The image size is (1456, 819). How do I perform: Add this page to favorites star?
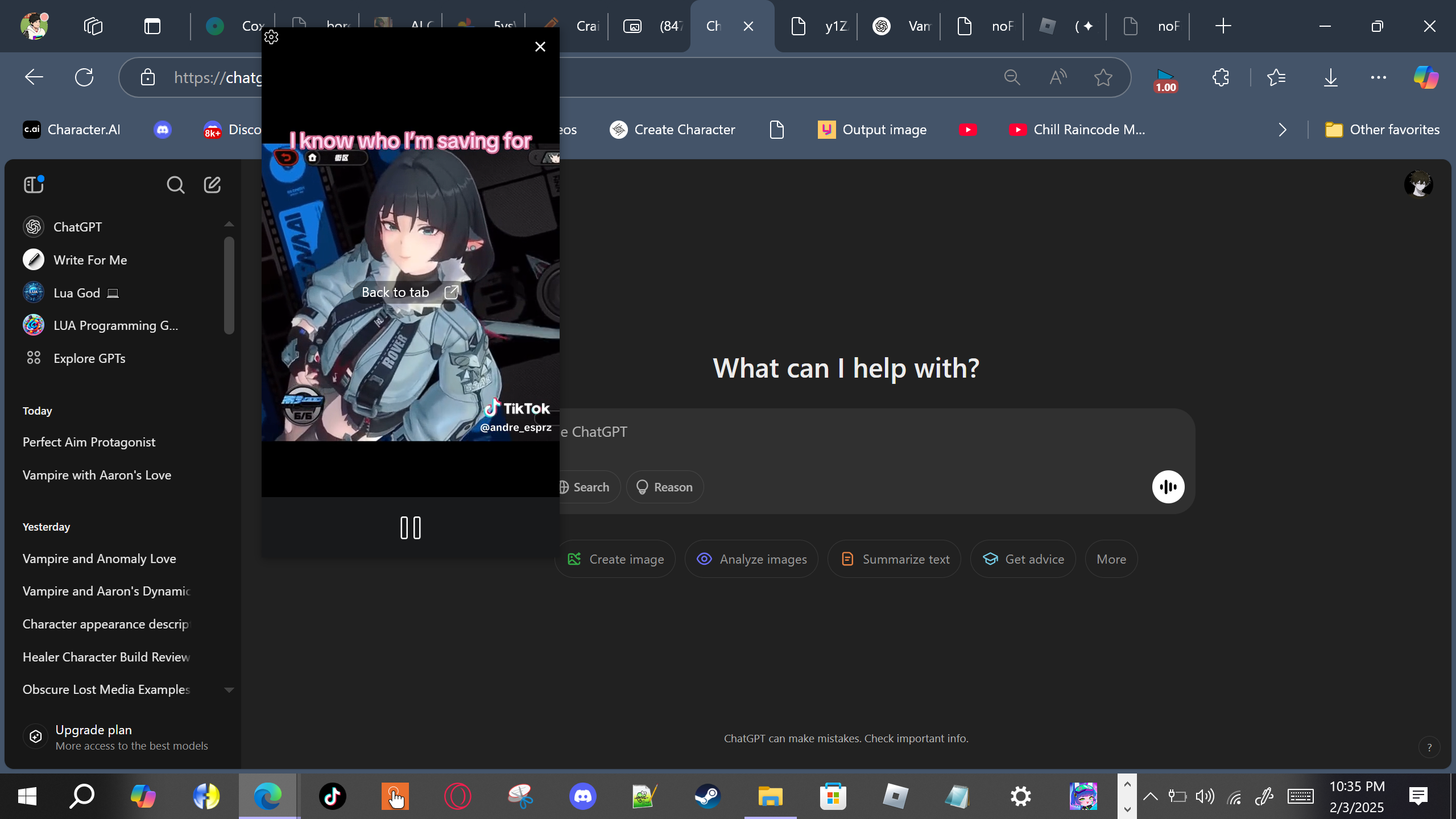click(x=1103, y=77)
